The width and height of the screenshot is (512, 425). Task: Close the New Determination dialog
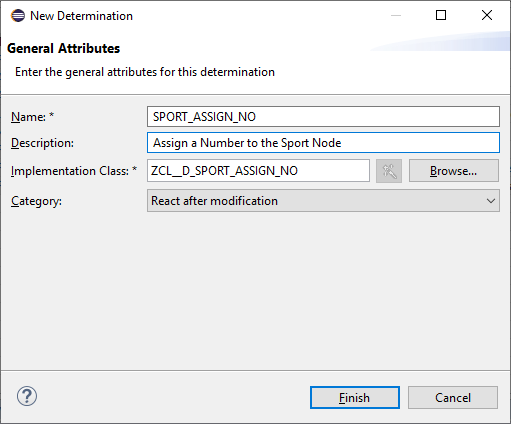[487, 15]
